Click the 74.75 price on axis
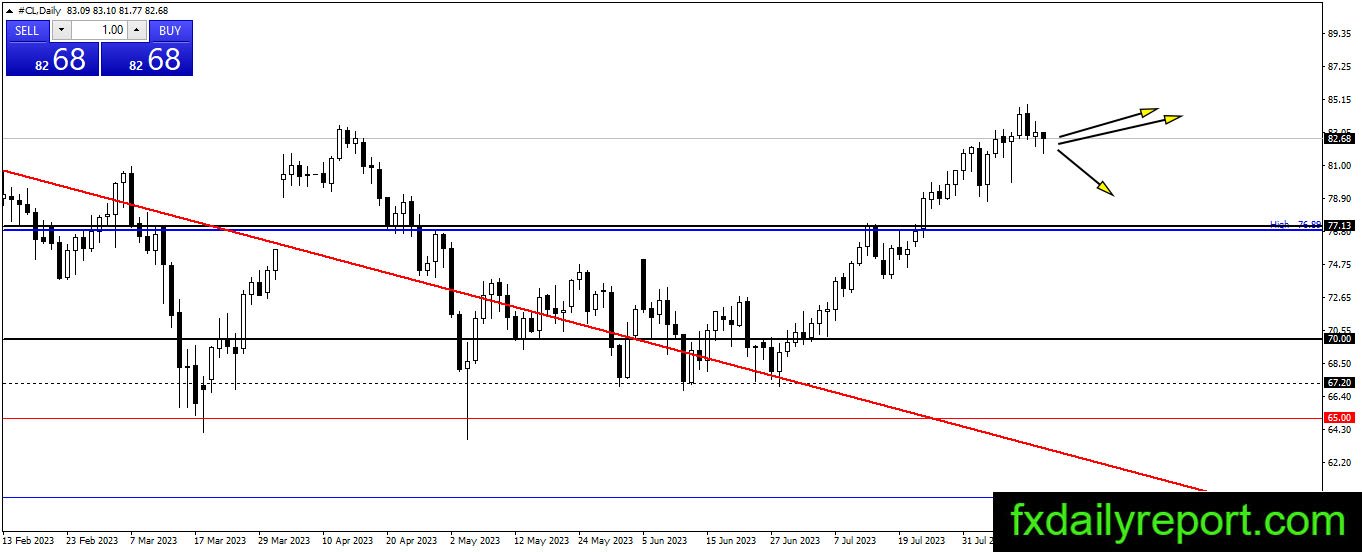 pos(1339,265)
